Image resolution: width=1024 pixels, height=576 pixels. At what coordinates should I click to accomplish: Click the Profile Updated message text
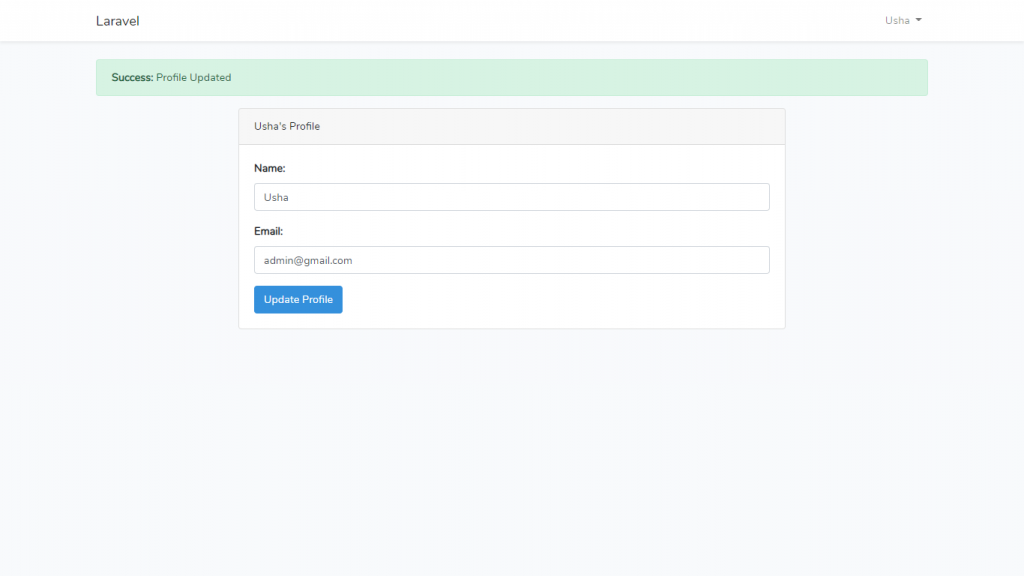coord(194,77)
